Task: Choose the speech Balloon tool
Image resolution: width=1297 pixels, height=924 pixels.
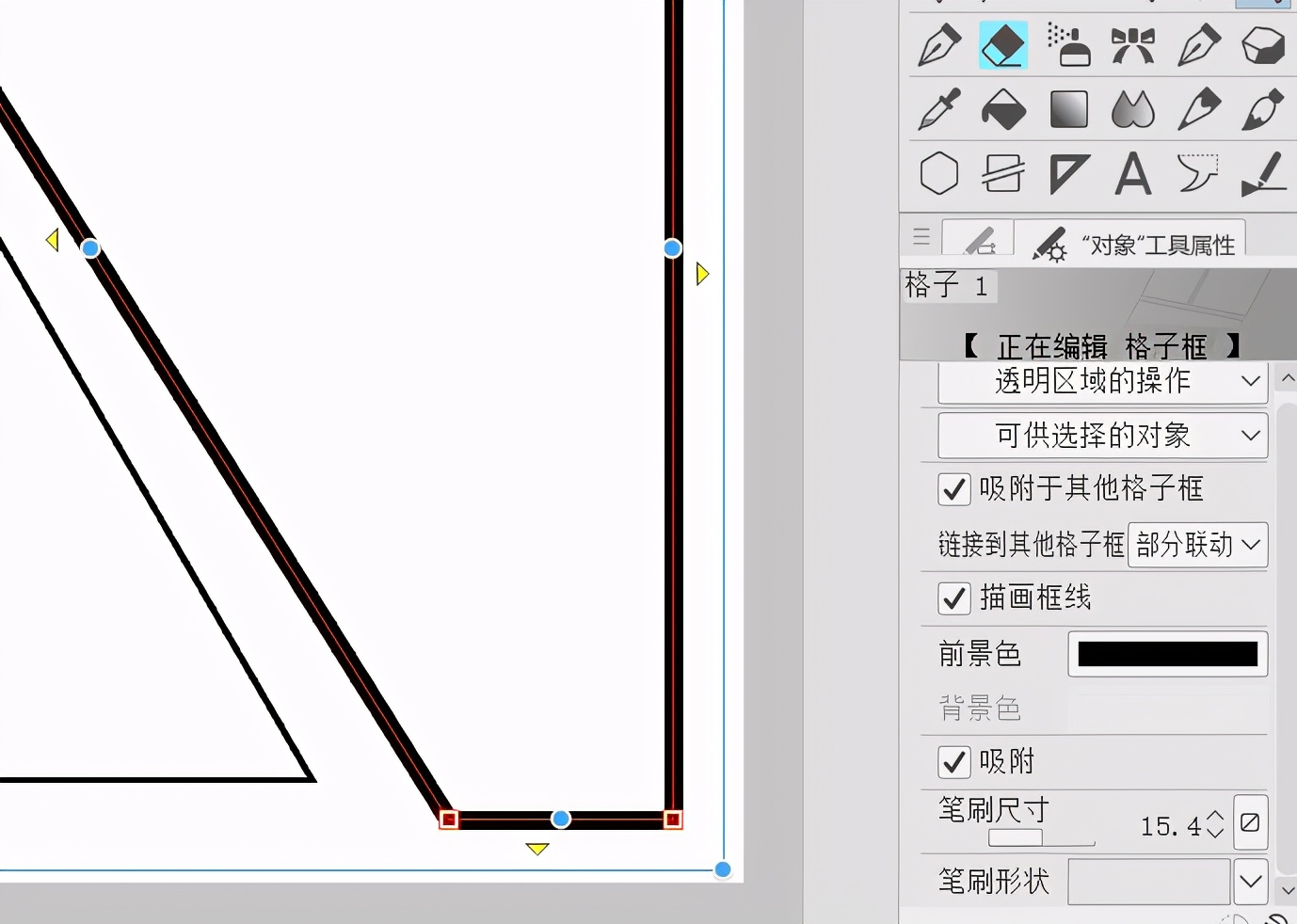Action: click(x=1197, y=174)
